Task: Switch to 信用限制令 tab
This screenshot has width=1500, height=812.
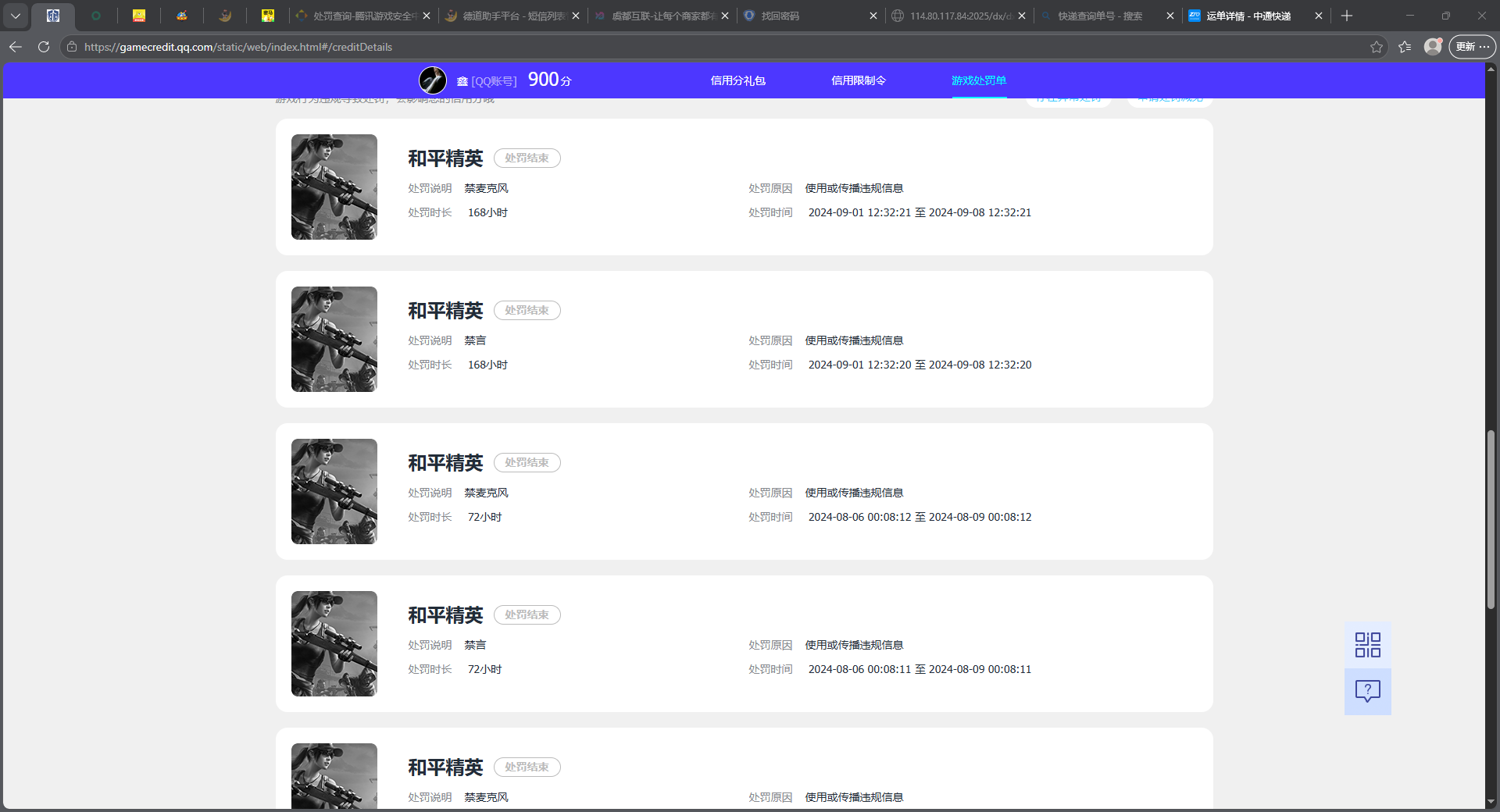Action: pos(858,80)
